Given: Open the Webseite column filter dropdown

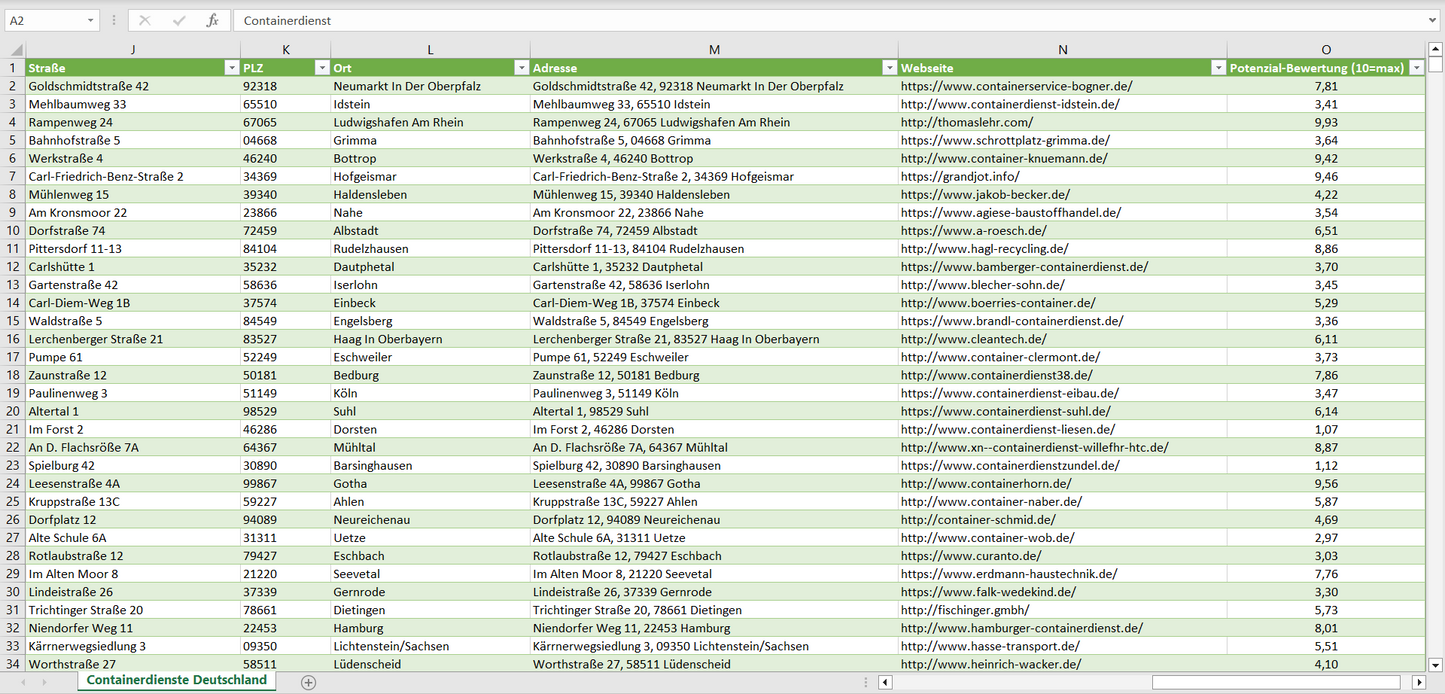Looking at the screenshot, I should [1217, 68].
